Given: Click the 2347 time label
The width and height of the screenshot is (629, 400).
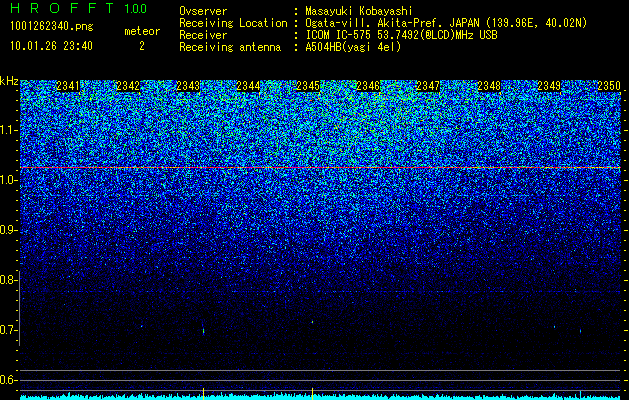Looking at the screenshot, I should click(x=428, y=86).
